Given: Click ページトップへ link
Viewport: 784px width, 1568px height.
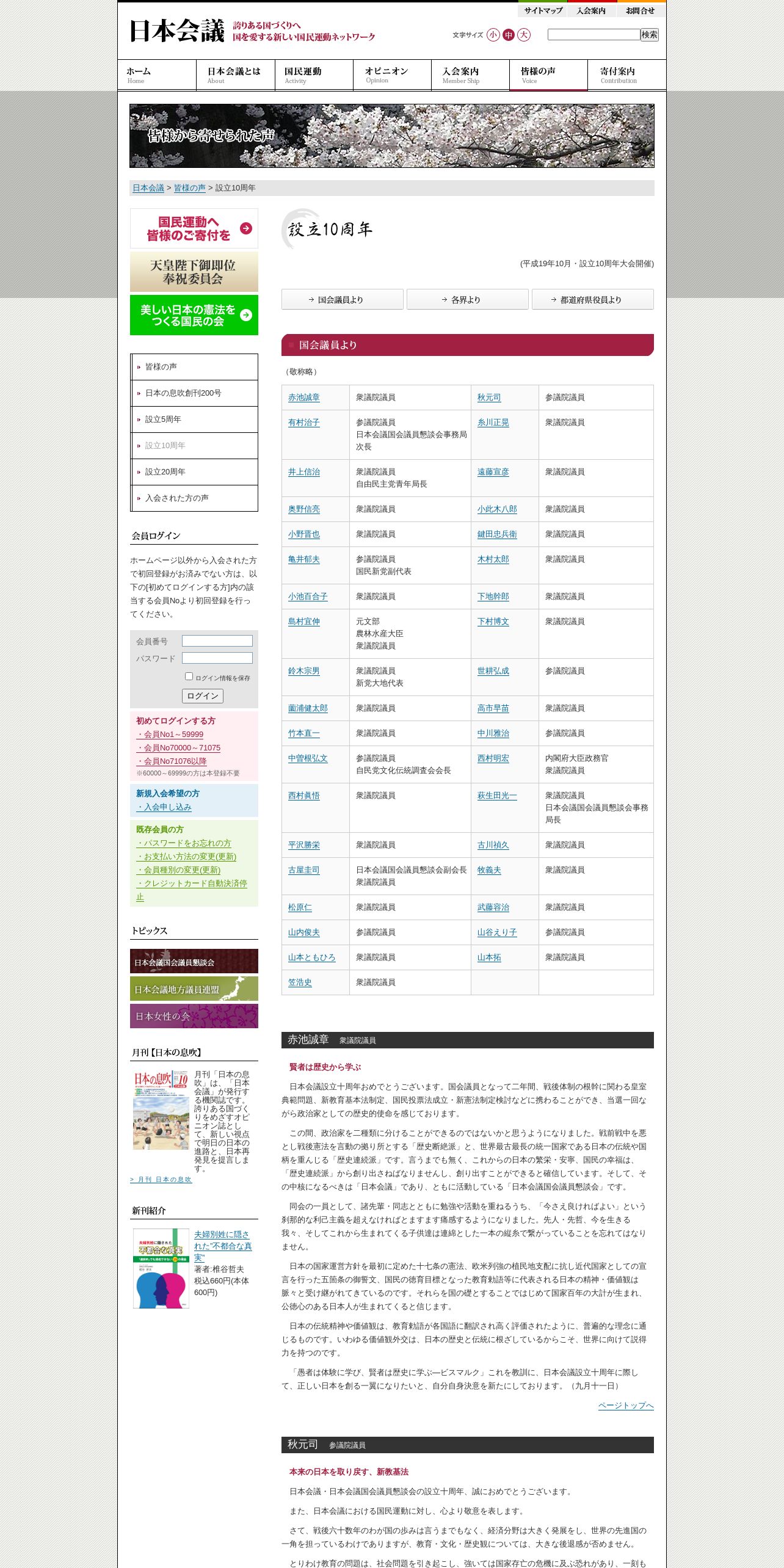Looking at the screenshot, I should (x=626, y=1406).
